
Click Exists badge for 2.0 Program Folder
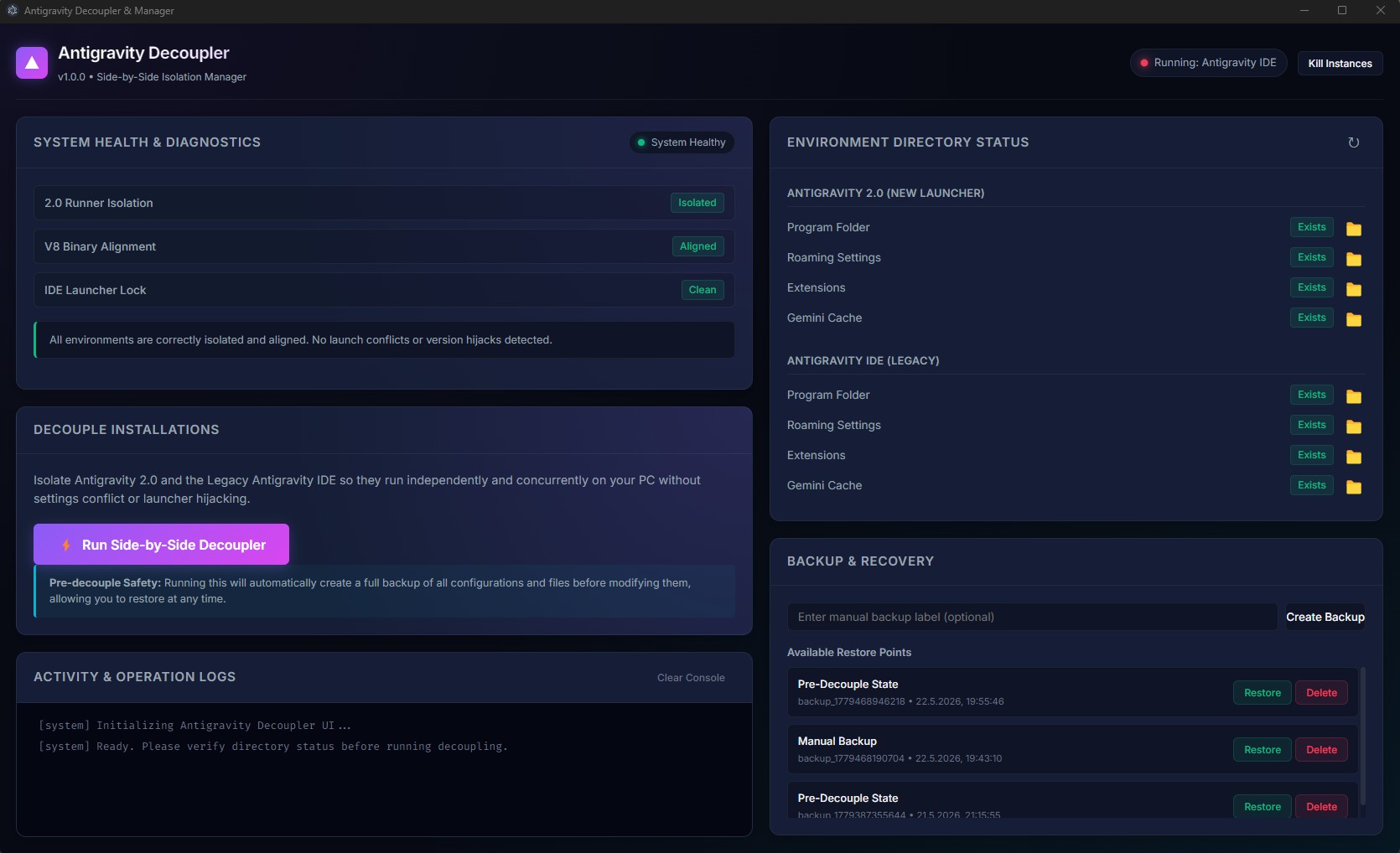coord(1311,227)
